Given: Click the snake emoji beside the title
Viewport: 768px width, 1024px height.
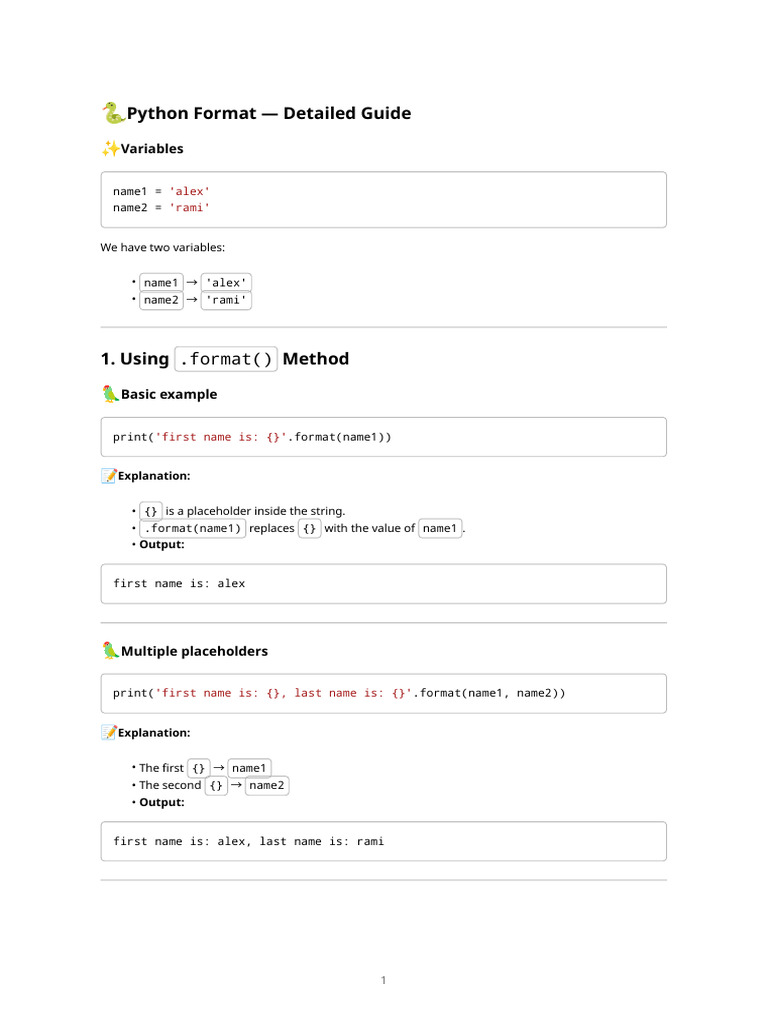Looking at the screenshot, I should pos(113,113).
